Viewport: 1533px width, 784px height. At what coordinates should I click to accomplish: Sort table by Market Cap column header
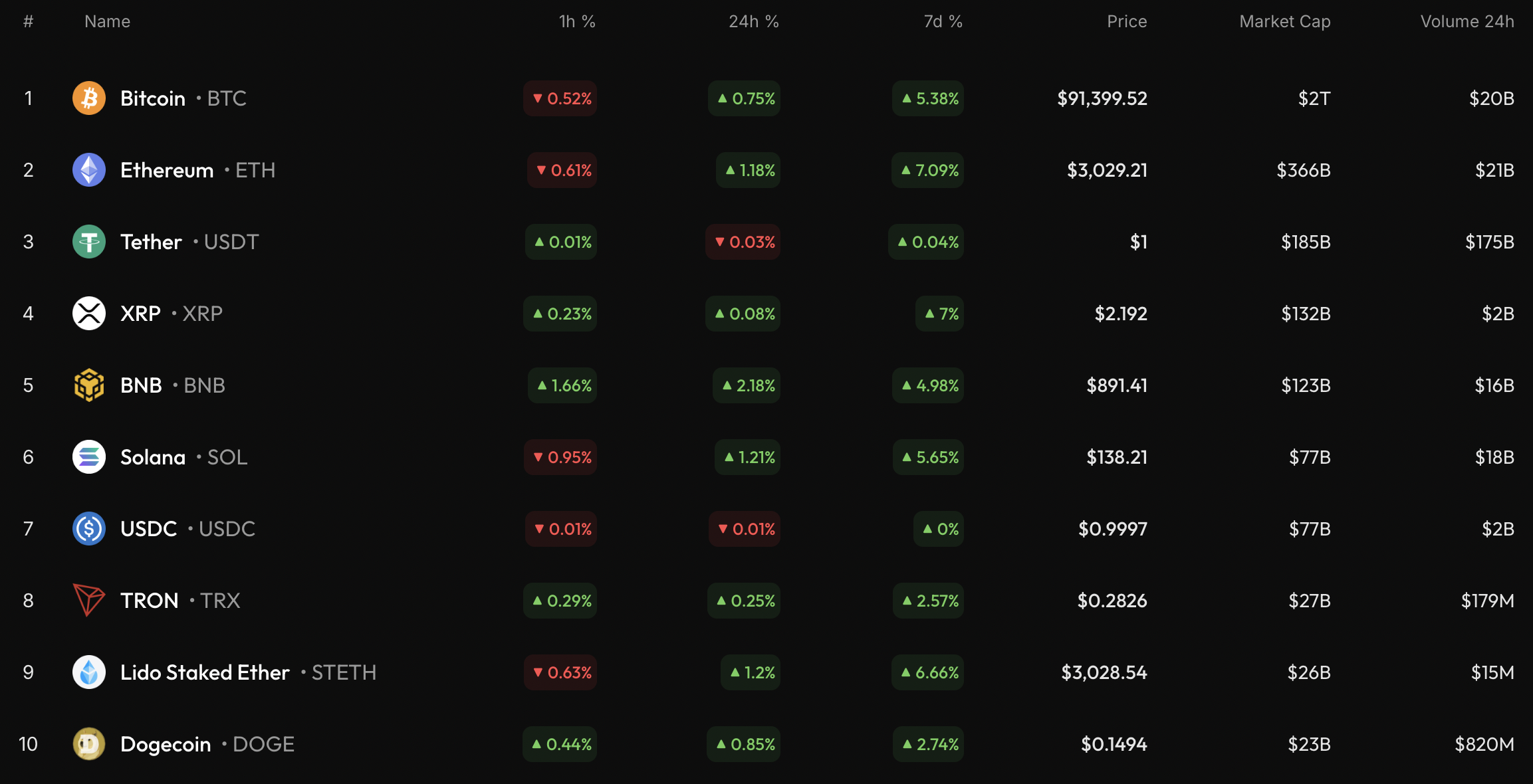1284,22
